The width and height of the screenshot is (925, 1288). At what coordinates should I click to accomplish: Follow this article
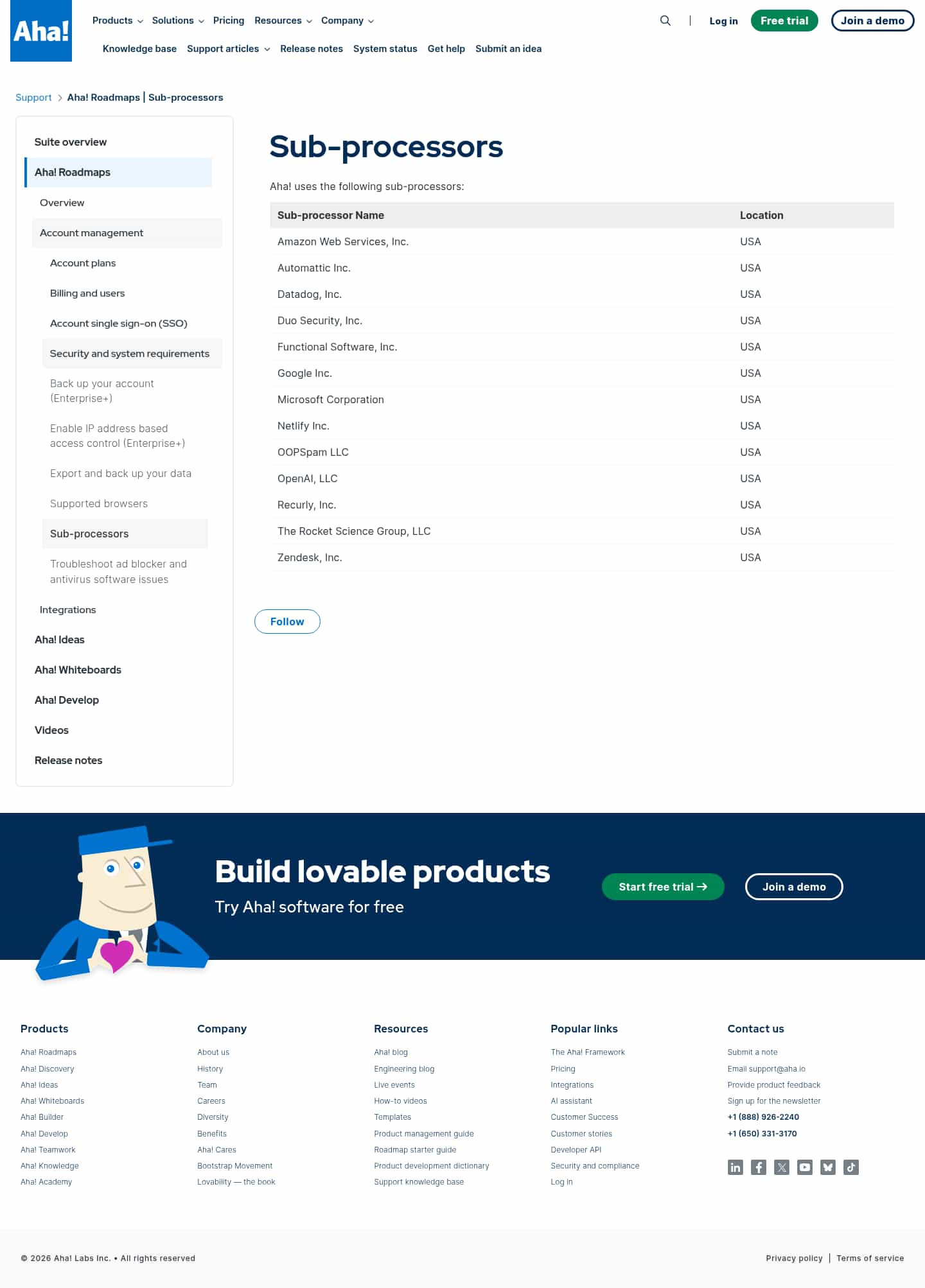coord(287,622)
